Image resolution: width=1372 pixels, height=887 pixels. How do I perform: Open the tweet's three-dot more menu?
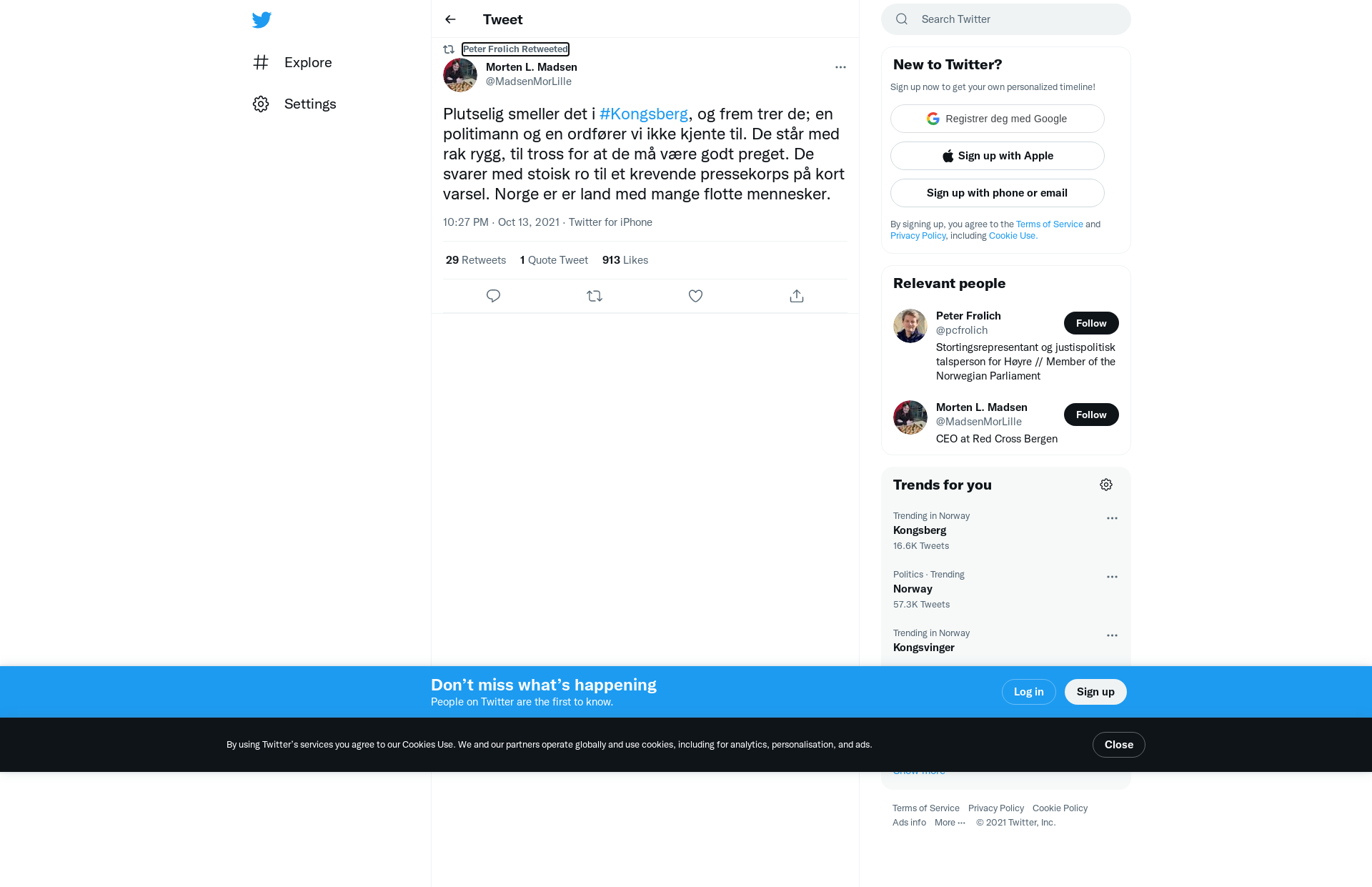840,67
